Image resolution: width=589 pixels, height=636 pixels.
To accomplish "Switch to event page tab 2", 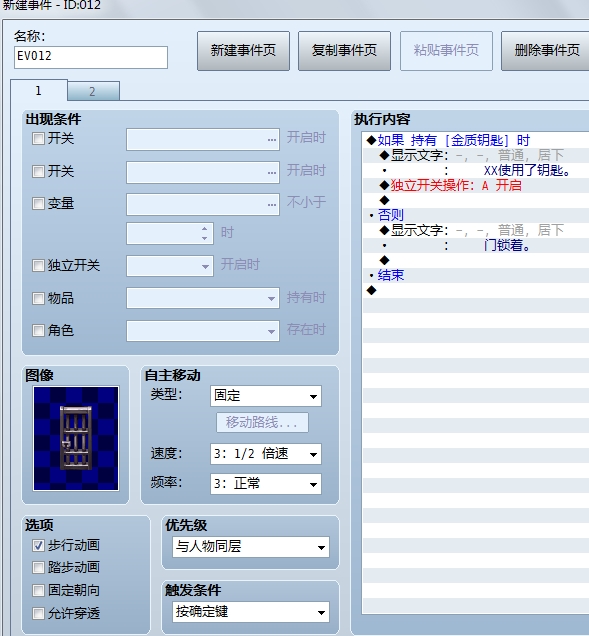I will pos(93,91).
